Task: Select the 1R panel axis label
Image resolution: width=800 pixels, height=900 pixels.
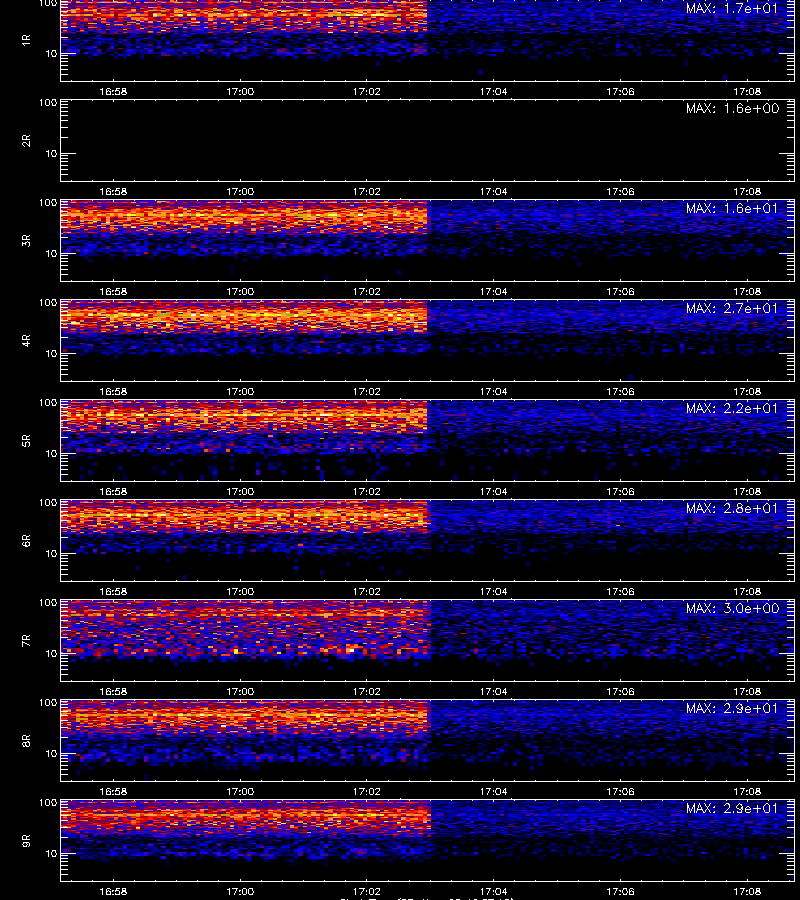Action: (x=26, y=40)
